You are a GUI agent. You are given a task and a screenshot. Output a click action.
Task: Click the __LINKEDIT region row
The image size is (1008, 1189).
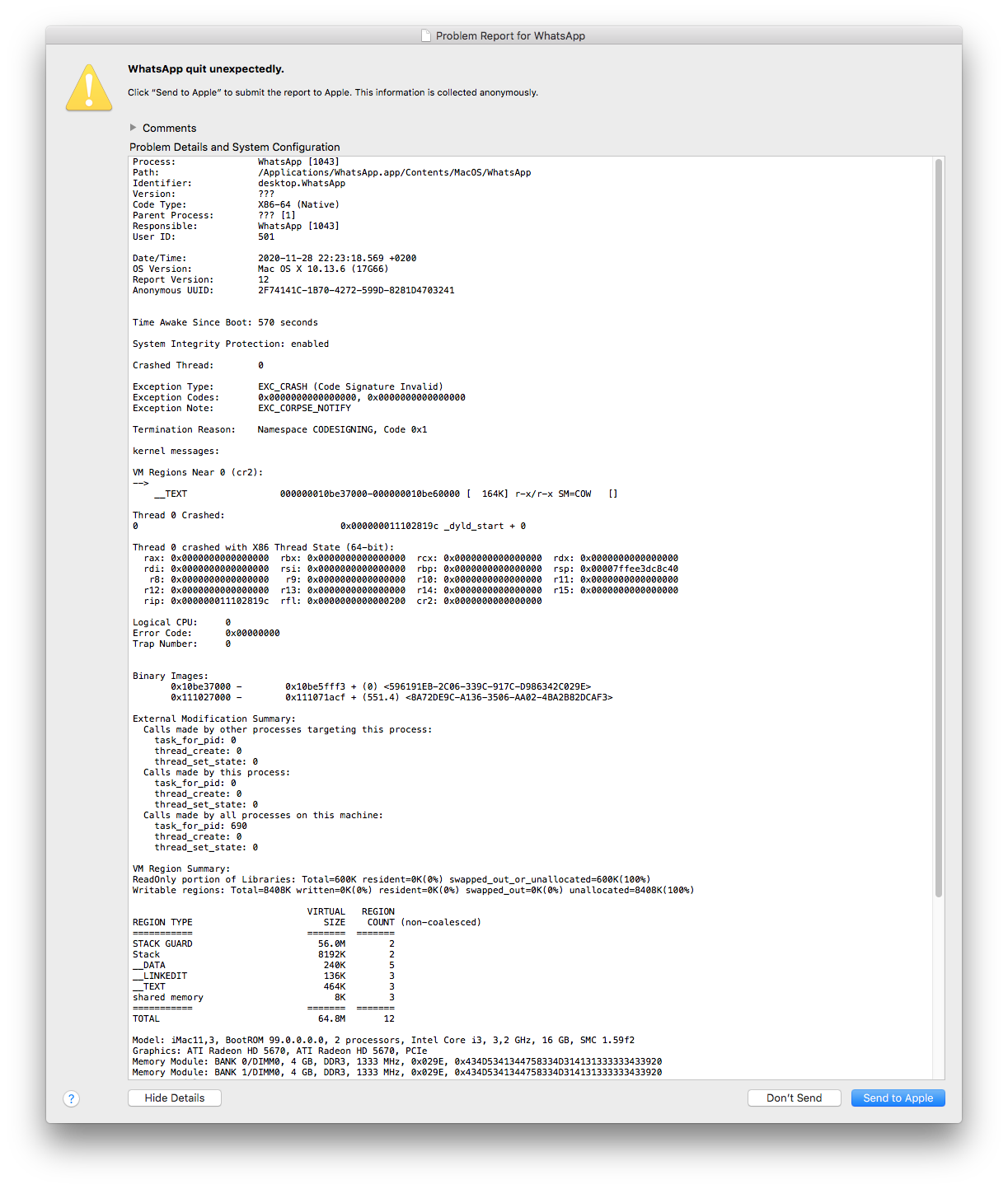tap(264, 976)
